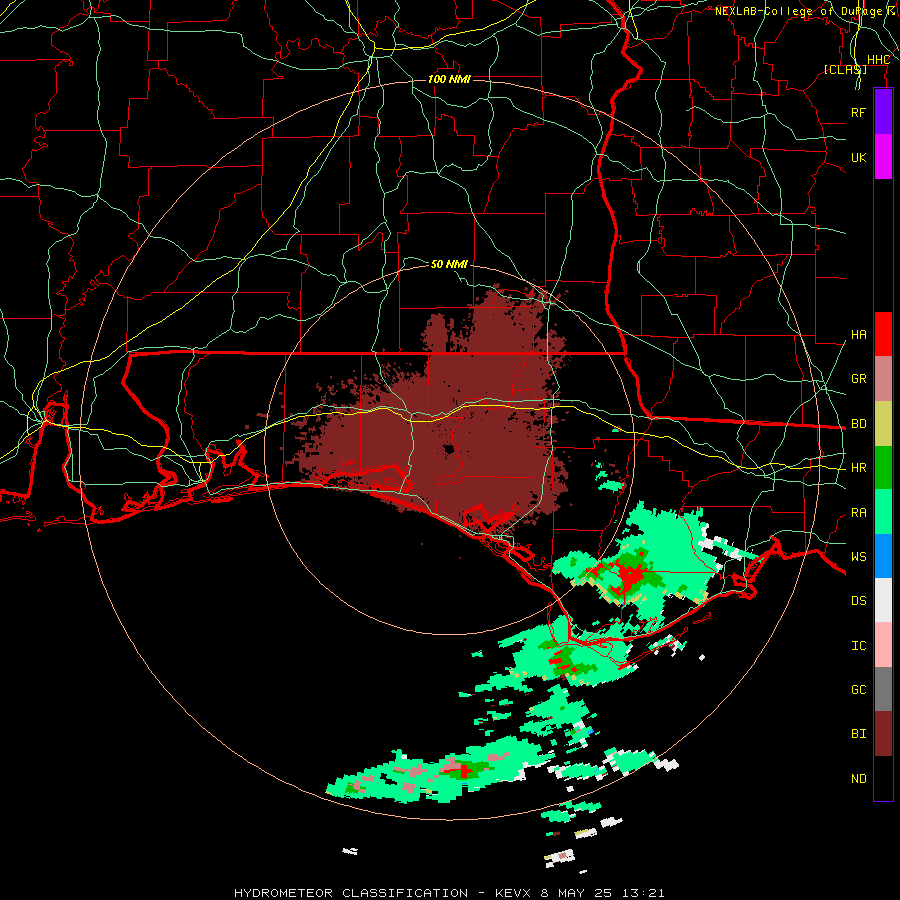
Task: Click the DS white legend swatch
Action: pyautogui.click(x=883, y=600)
